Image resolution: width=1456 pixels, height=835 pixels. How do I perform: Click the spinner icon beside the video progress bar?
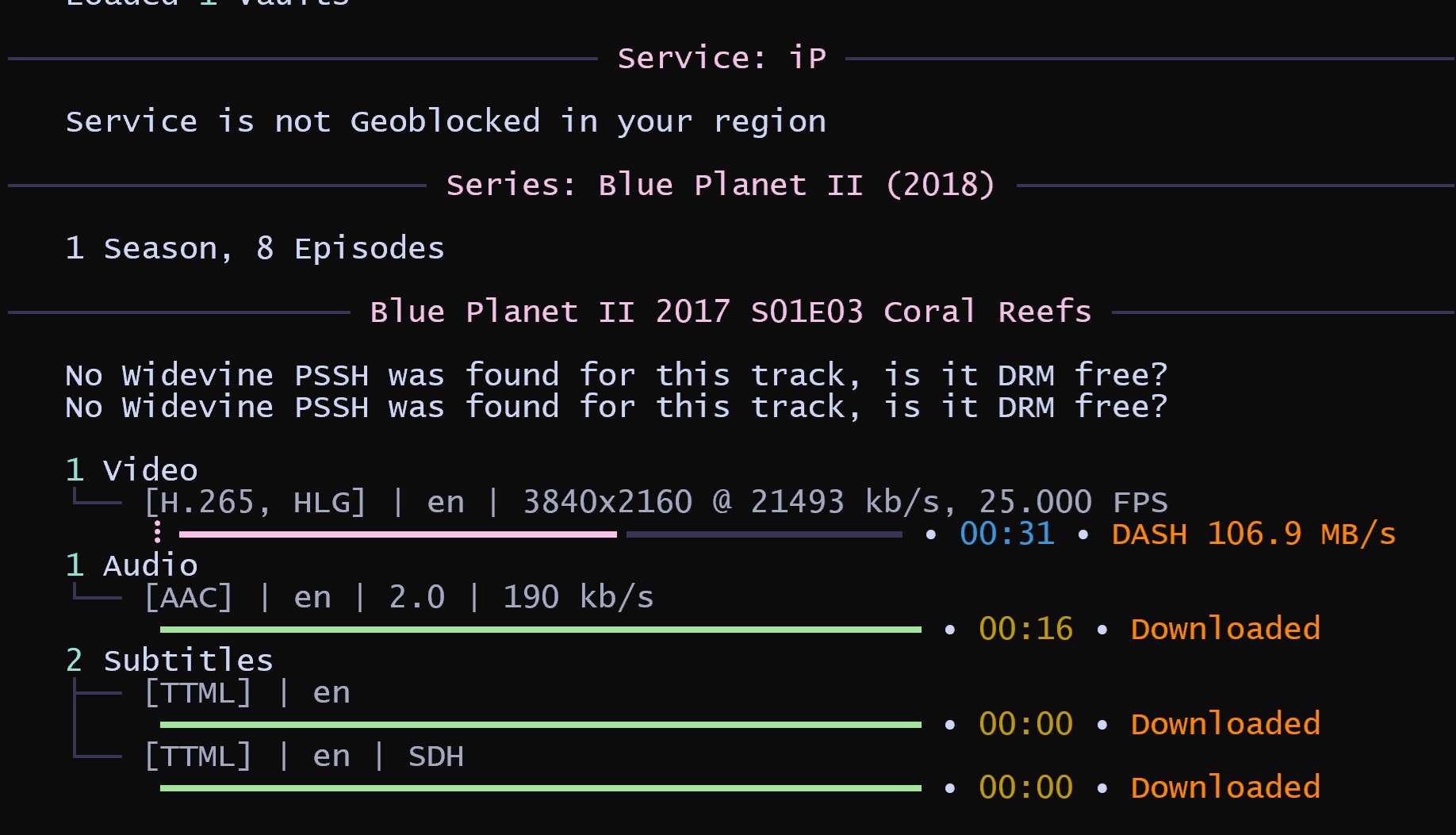click(157, 532)
